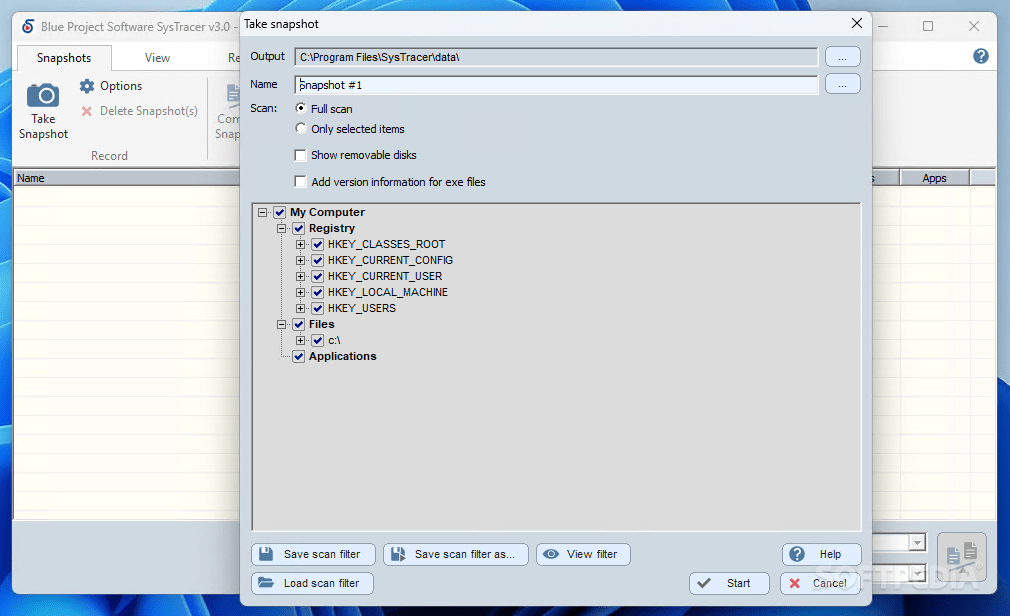Cancel the Take snapshot dialog
The width and height of the screenshot is (1010, 616).
click(x=820, y=583)
